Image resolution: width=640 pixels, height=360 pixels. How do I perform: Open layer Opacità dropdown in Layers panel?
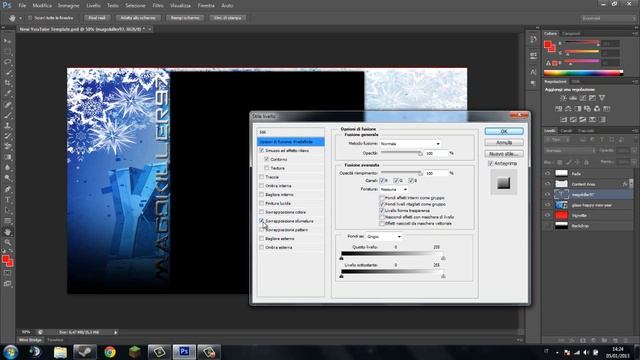coord(633,151)
